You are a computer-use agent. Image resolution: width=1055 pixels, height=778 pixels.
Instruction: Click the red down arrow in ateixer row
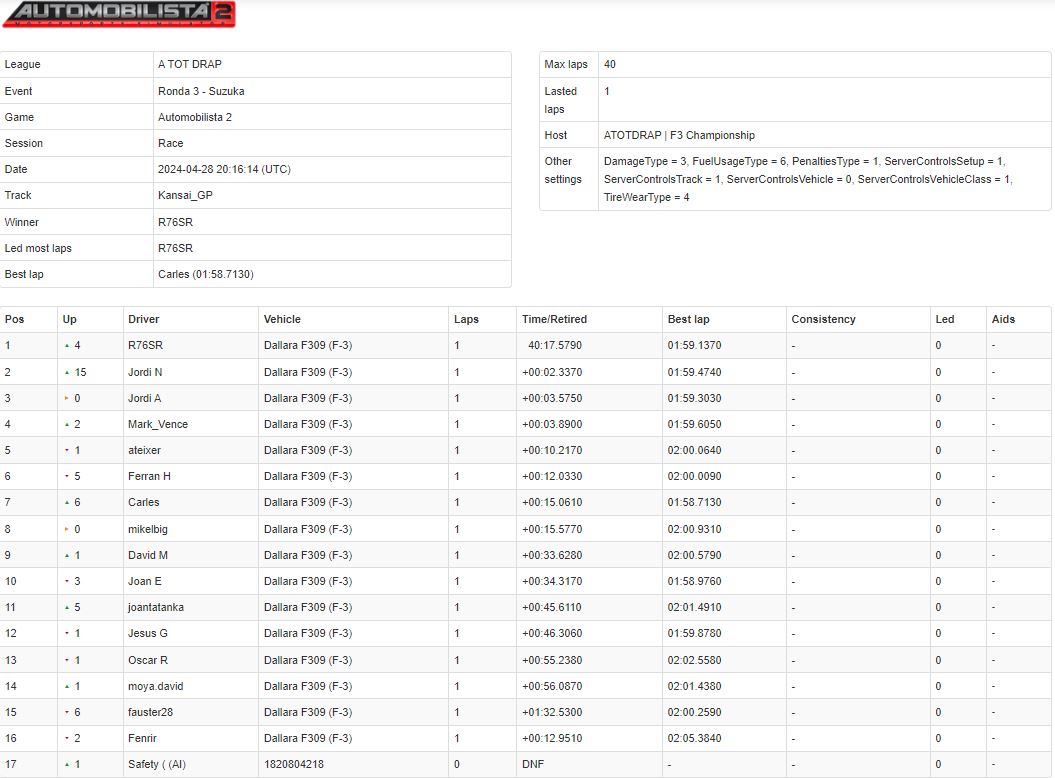tap(67, 450)
